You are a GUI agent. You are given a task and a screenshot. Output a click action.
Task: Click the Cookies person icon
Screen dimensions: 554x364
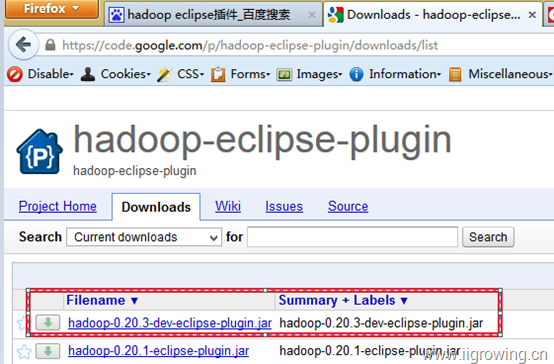tap(88, 74)
